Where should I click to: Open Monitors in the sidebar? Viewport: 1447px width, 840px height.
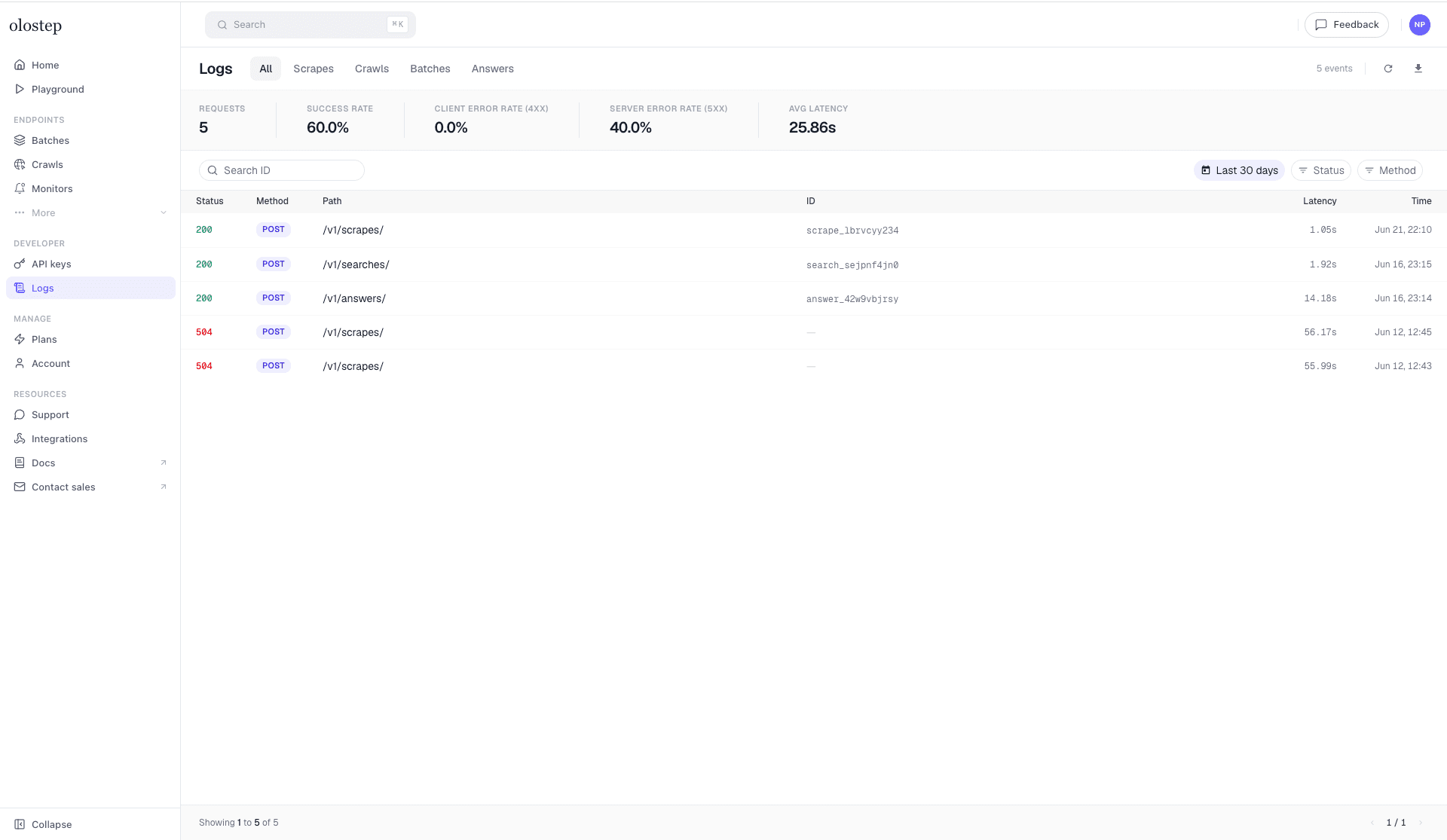coord(90,188)
